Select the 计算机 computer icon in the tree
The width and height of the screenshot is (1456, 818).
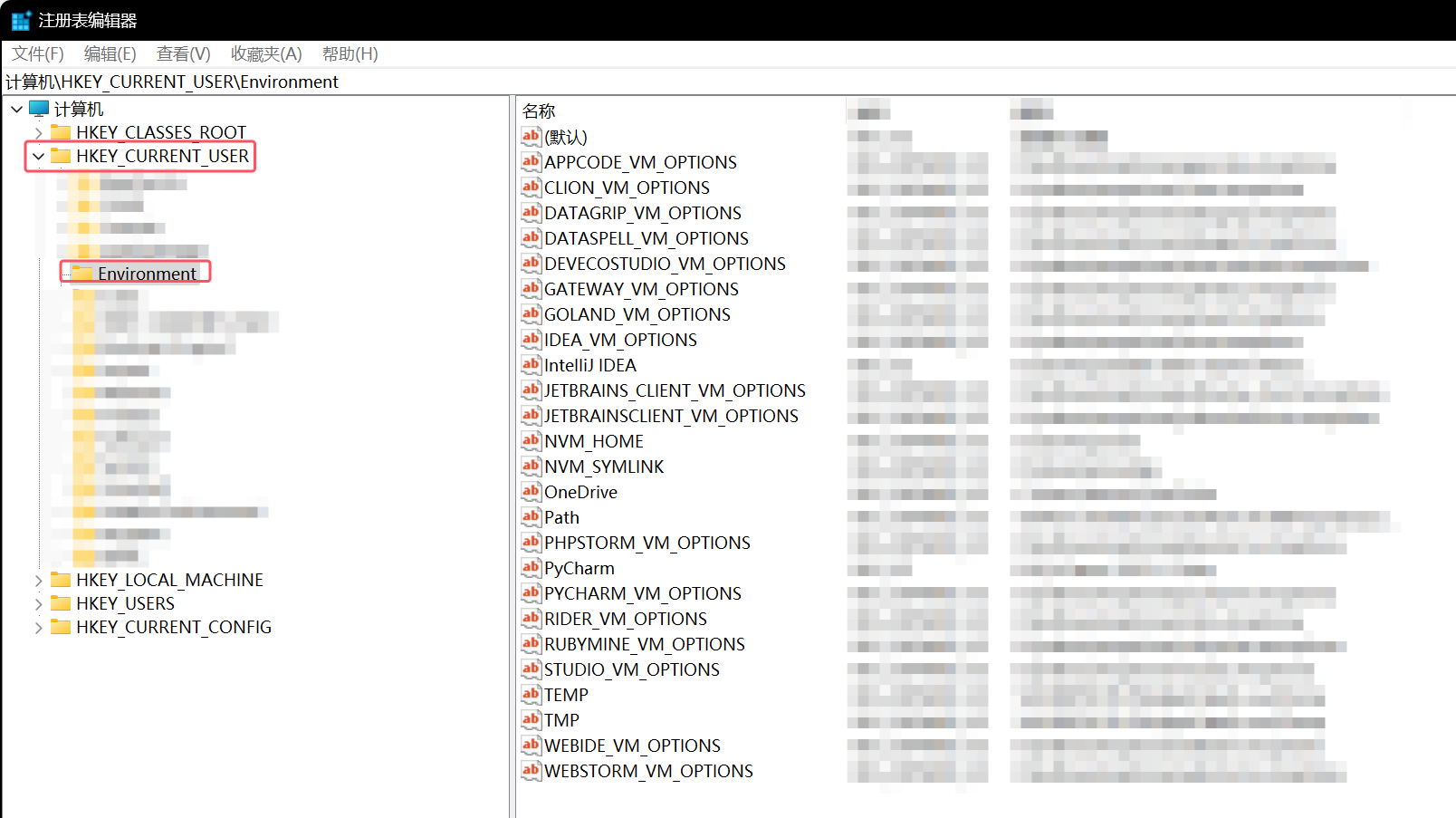click(39, 109)
